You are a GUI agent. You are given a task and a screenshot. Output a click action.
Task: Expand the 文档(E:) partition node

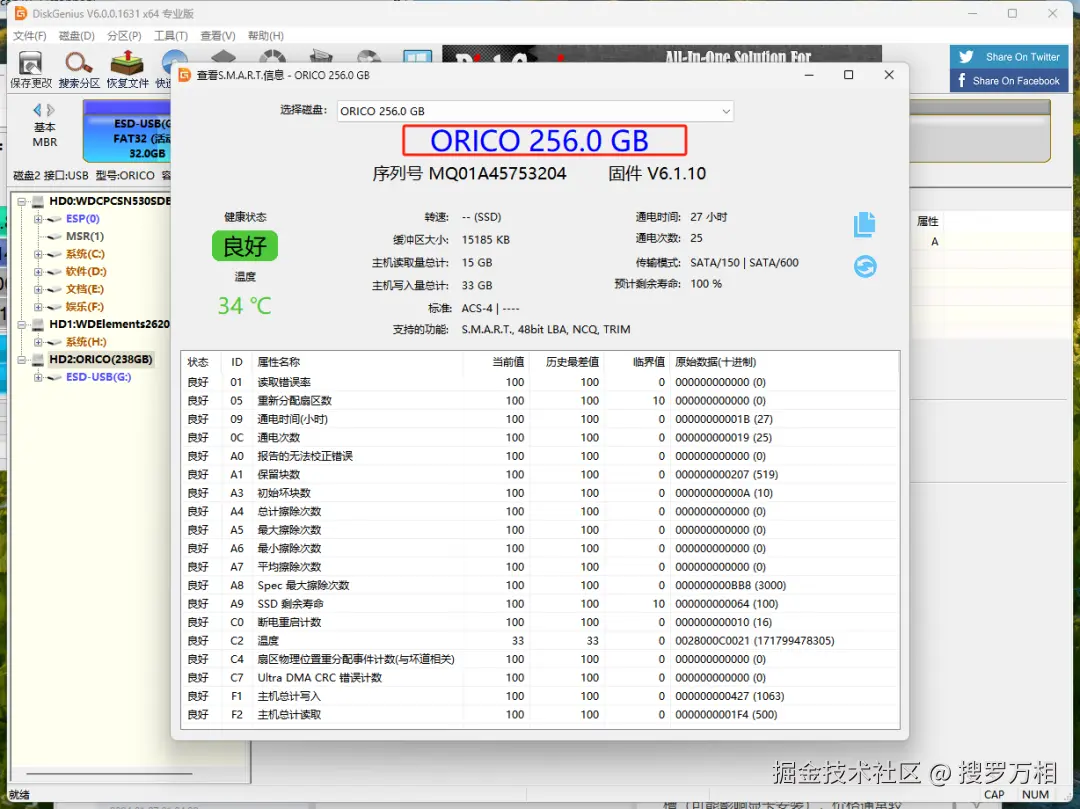pyautogui.click(x=38, y=289)
